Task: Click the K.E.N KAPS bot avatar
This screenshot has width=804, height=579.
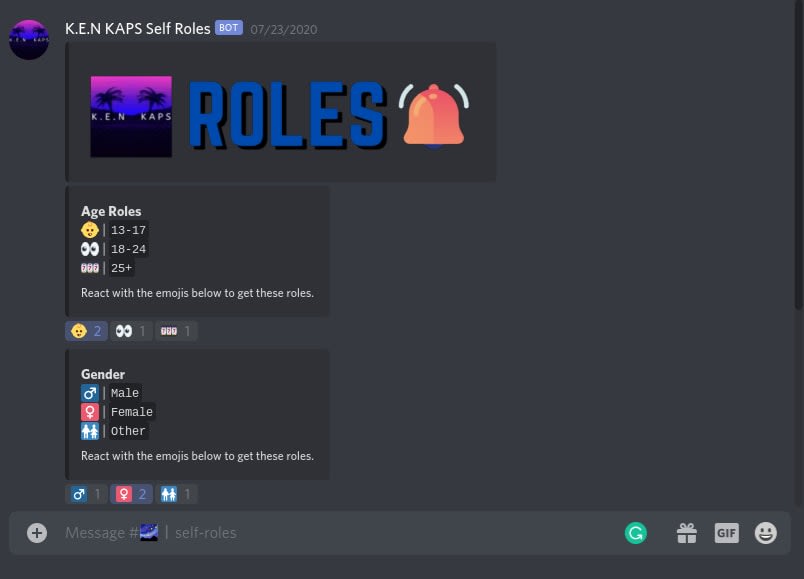Action: coord(29,40)
